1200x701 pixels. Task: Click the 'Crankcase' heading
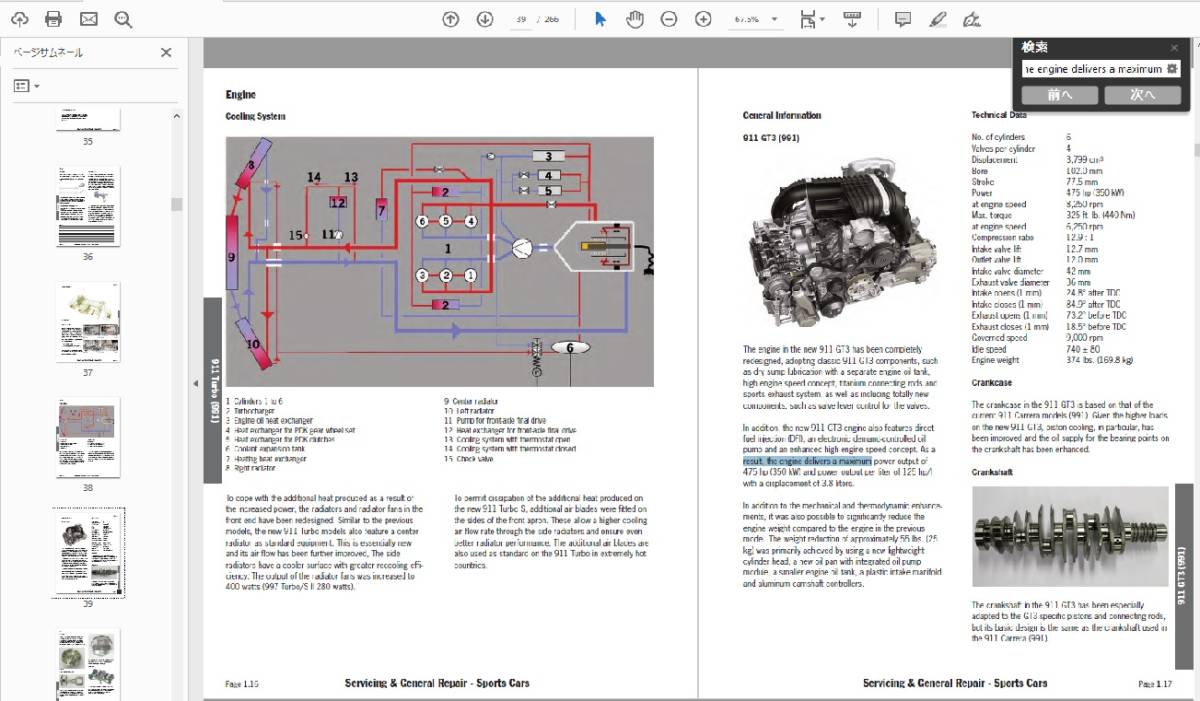pos(991,382)
